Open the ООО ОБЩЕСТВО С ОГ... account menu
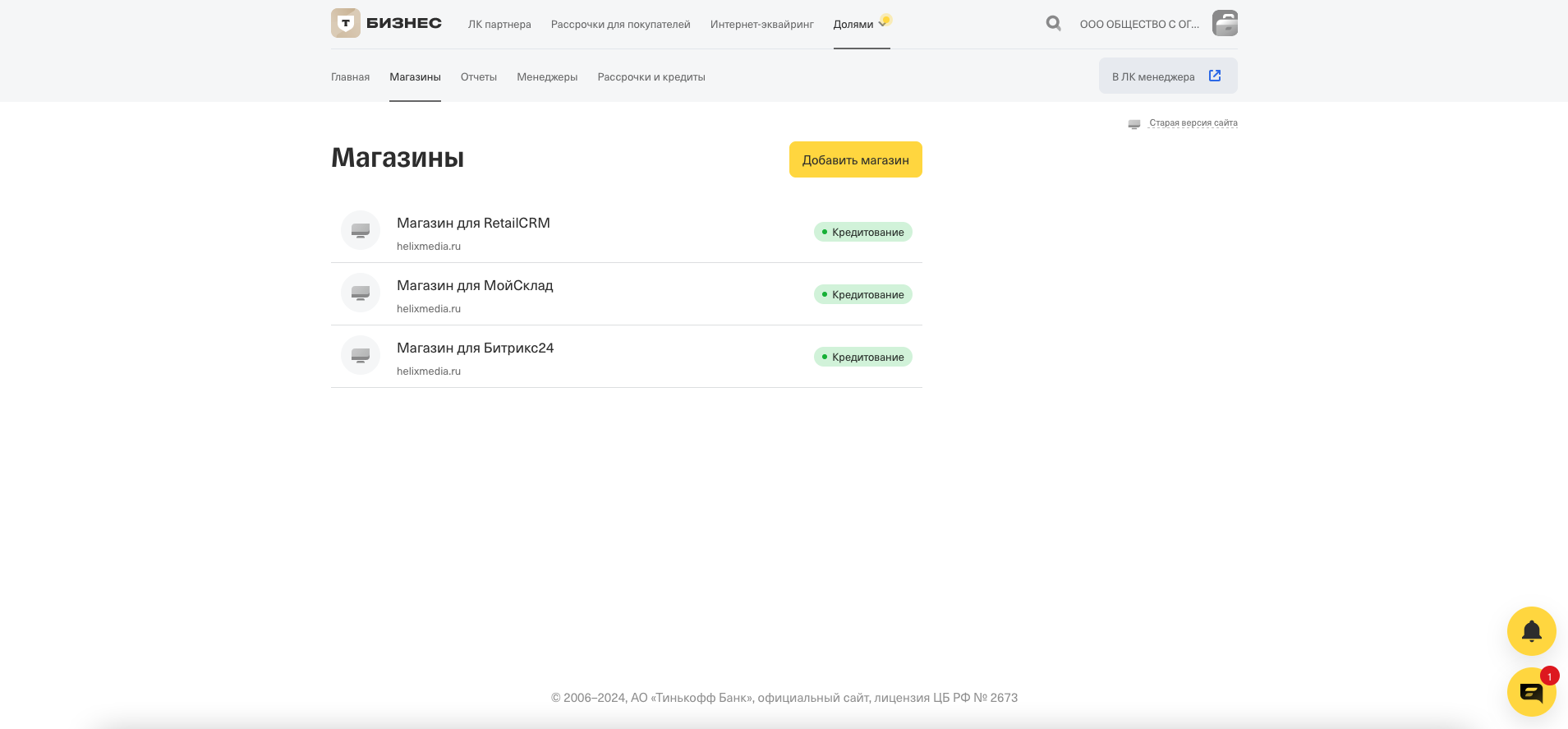The height and width of the screenshot is (729, 1568). tap(1139, 24)
